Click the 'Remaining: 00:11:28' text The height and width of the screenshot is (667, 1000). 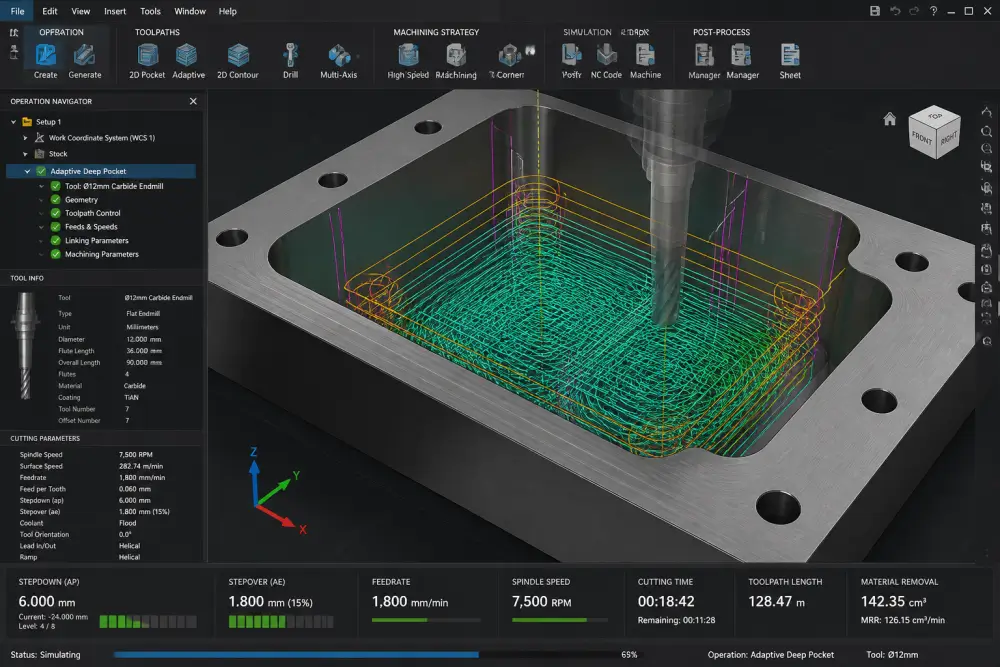click(676, 620)
